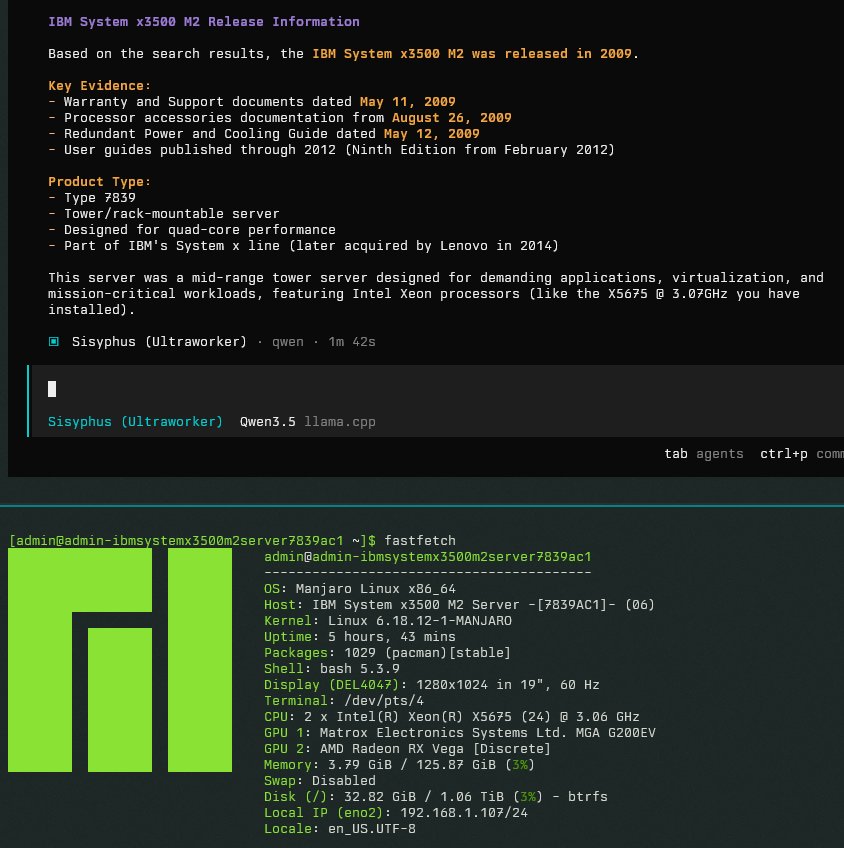
Task: Click the Host: IBM System x3500 M2 line
Action: pyautogui.click(x=459, y=605)
